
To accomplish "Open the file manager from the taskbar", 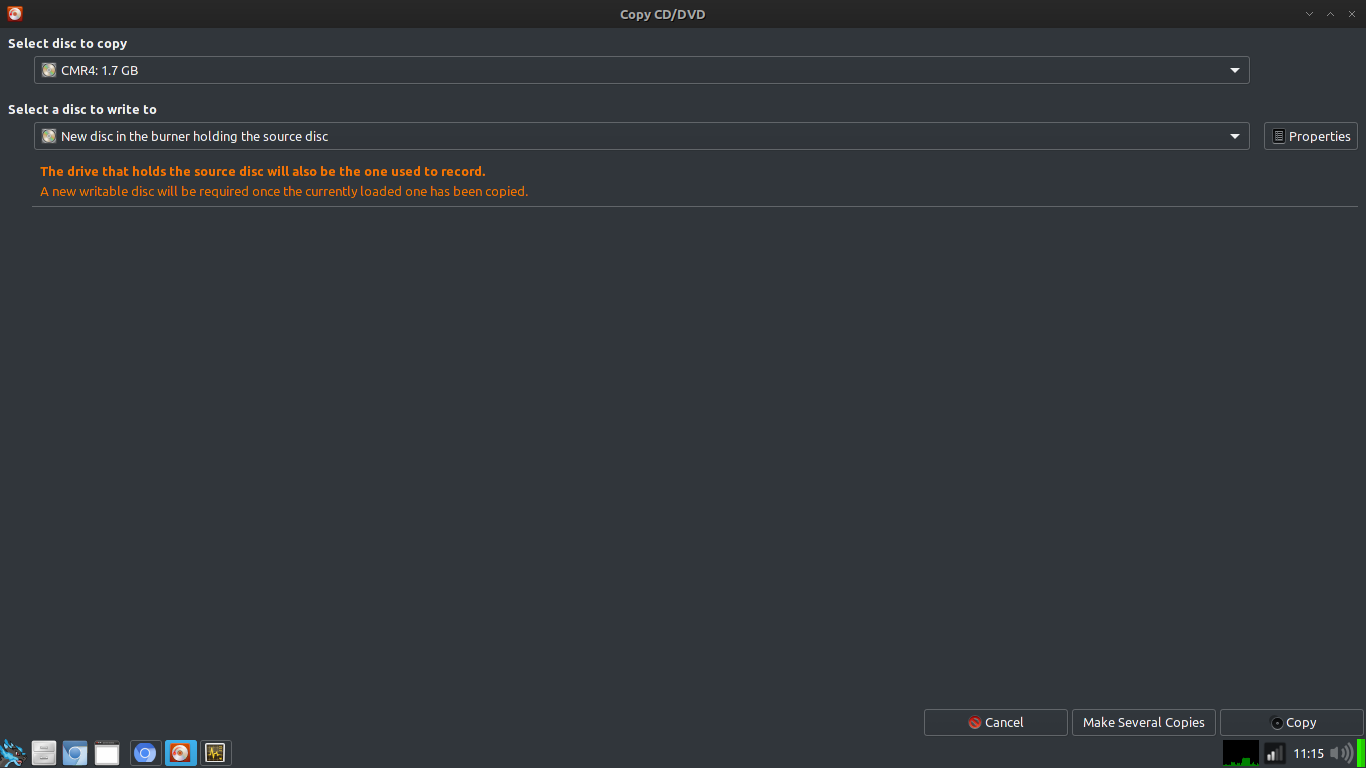I will coord(44,753).
